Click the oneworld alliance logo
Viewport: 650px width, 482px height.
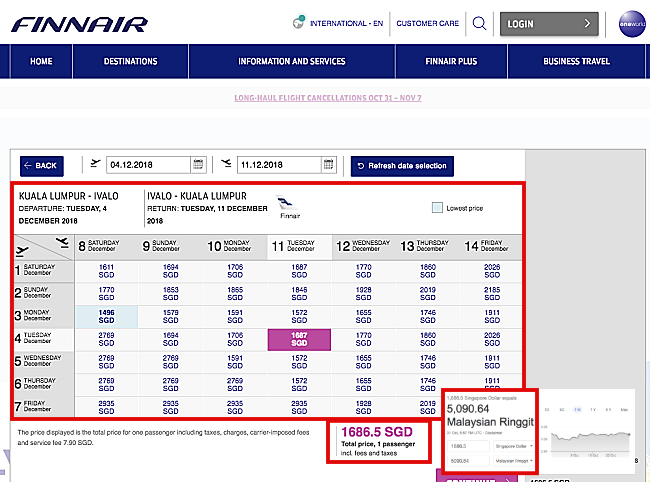click(x=632, y=24)
